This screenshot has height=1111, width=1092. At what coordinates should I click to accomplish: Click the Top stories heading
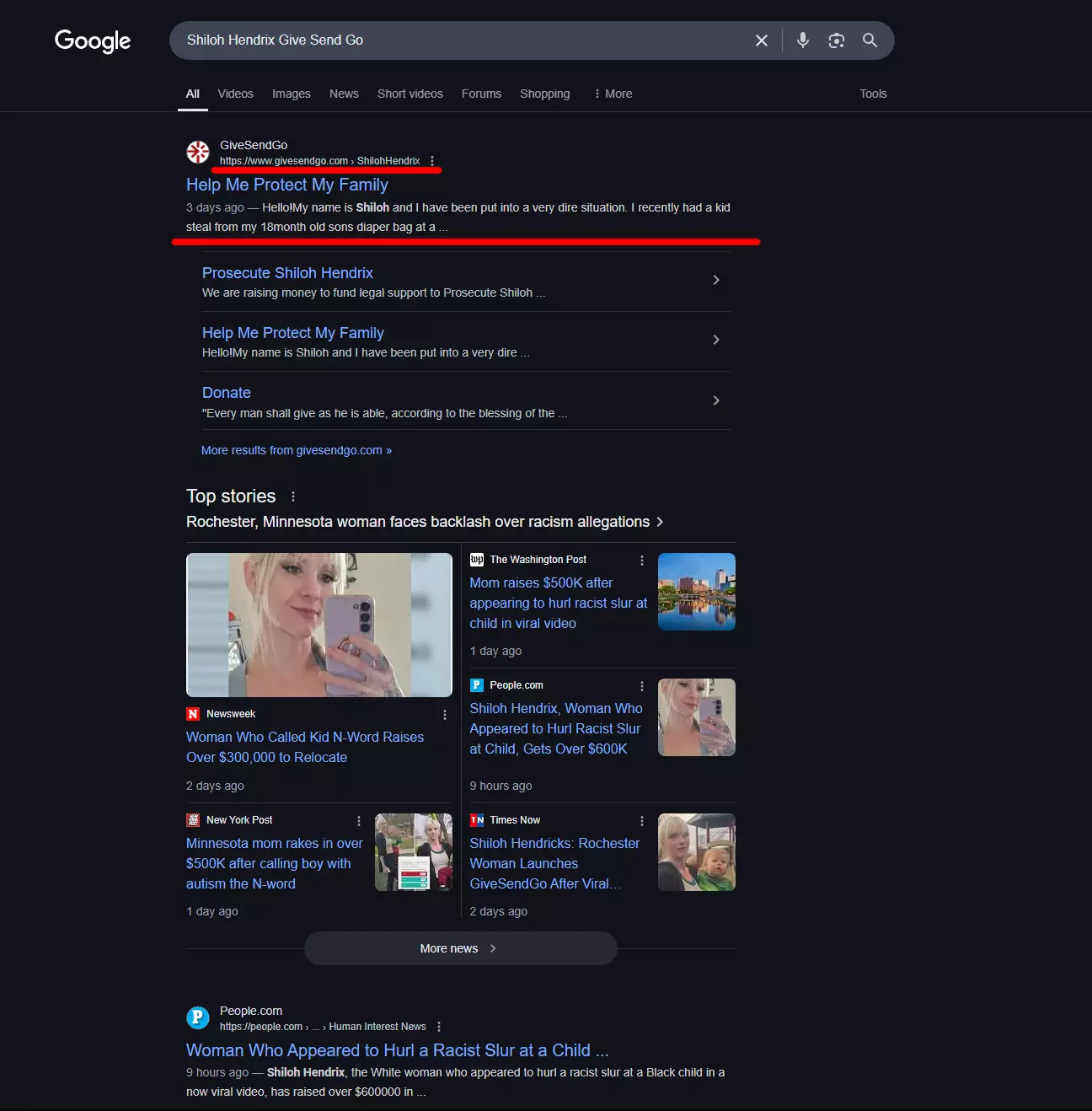pyautogui.click(x=231, y=496)
